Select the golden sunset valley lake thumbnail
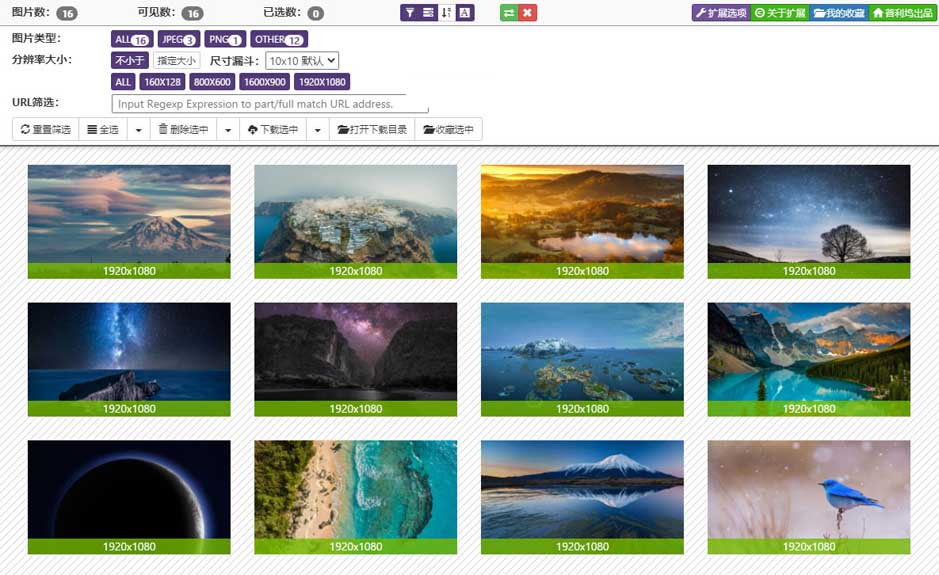This screenshot has width=939, height=575. point(582,222)
